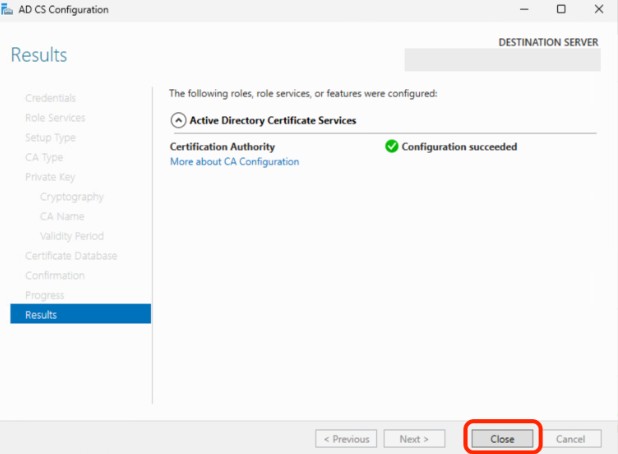The width and height of the screenshot is (618, 454).
Task: Minimize the AD CS Configuration window
Action: pos(524,9)
